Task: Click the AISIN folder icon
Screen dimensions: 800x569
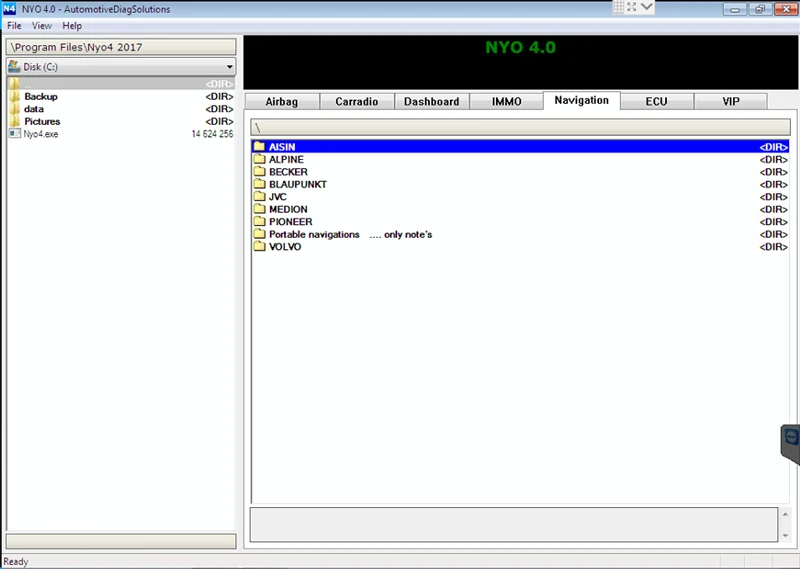Action: click(260, 146)
